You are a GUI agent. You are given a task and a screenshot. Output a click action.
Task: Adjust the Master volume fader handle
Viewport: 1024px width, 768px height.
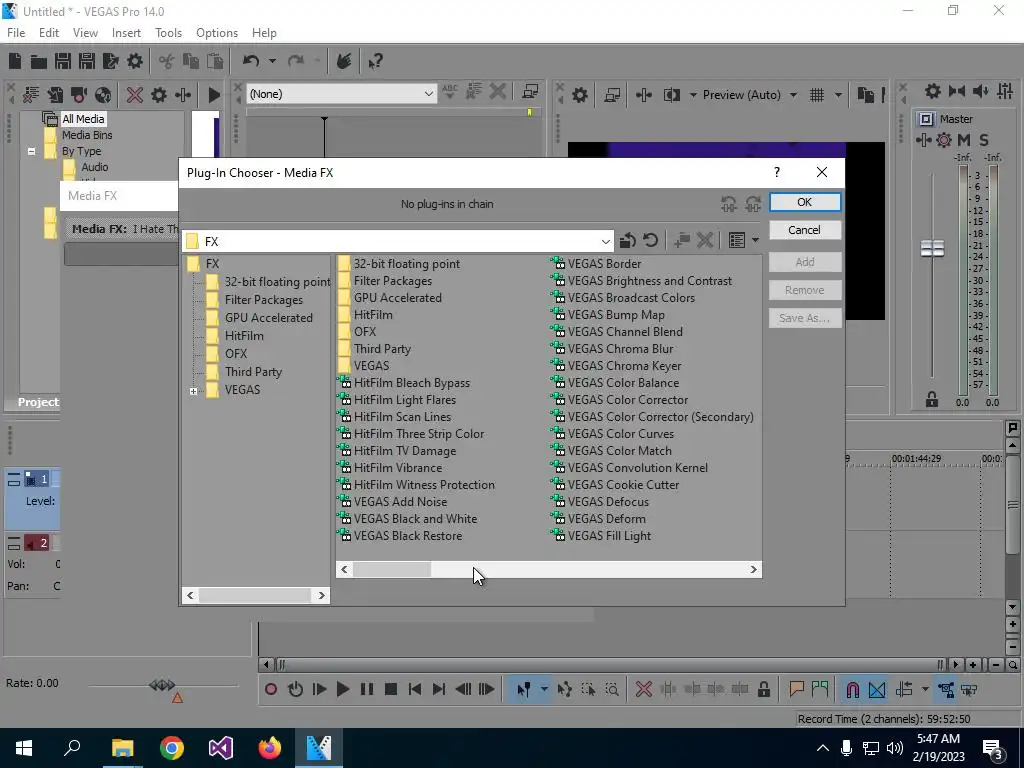[932, 248]
